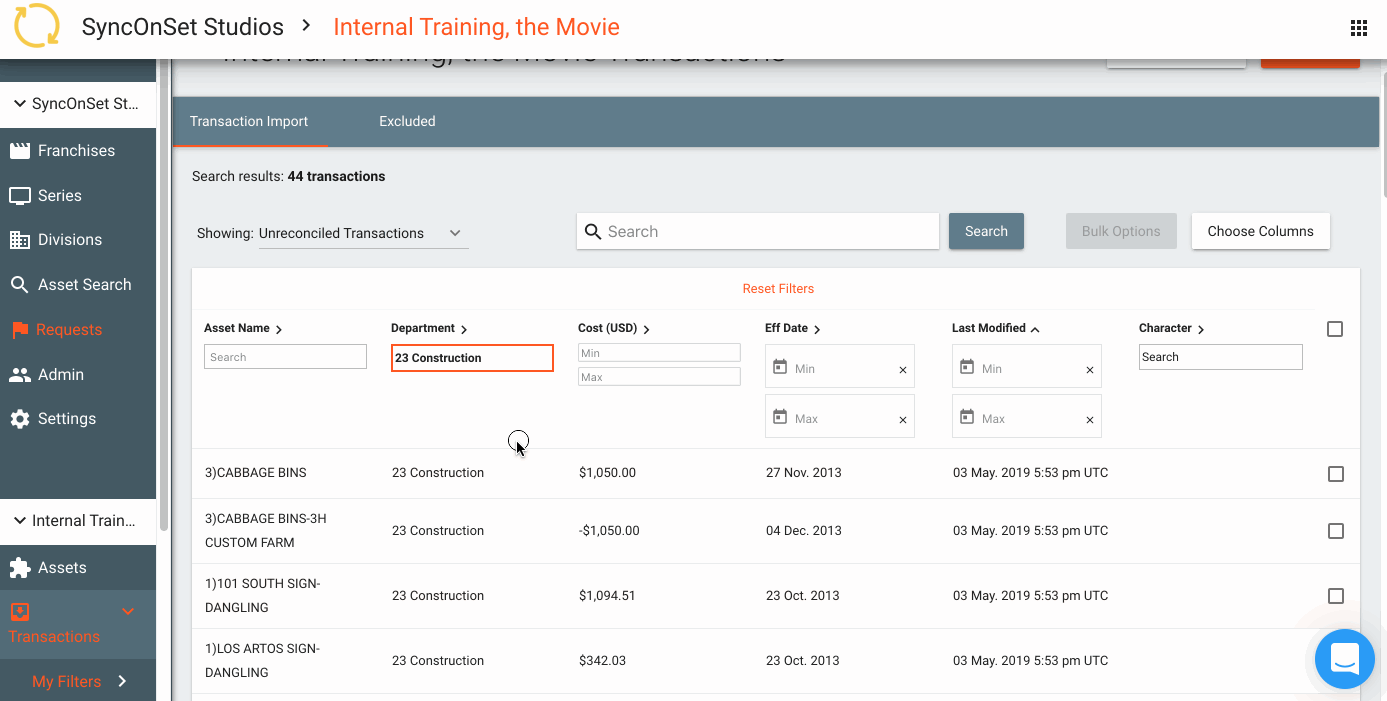Collapse the Internal Training sidebar section
Viewport: 1387px width, 701px height.
pos(20,521)
